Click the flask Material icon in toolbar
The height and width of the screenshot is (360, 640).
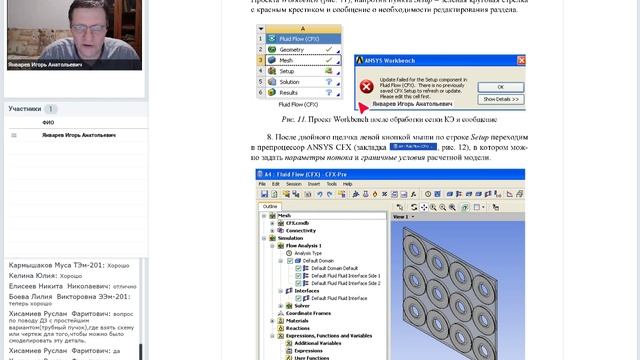click(366, 194)
